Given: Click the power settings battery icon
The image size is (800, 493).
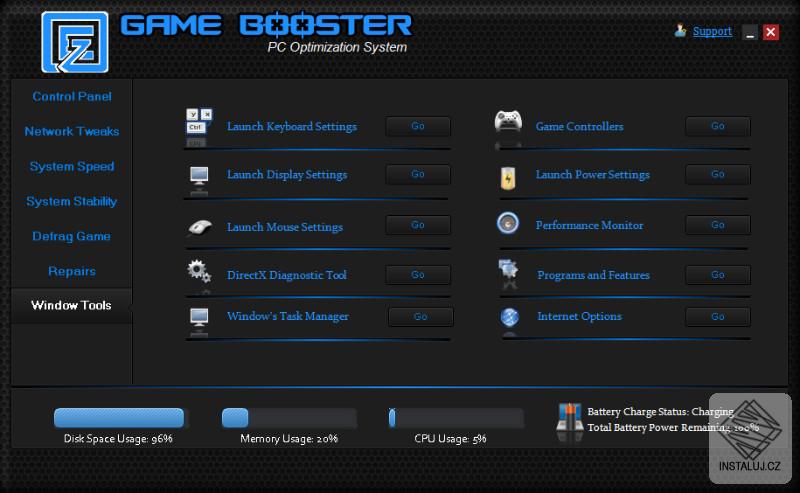Looking at the screenshot, I should click(x=508, y=178).
